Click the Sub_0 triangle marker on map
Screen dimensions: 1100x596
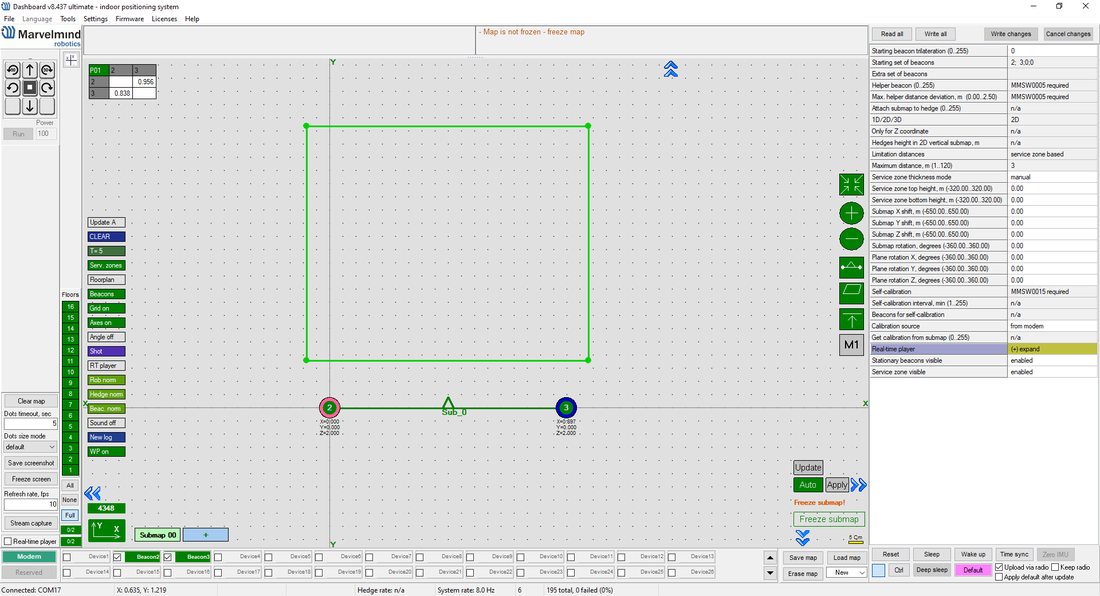click(448, 403)
